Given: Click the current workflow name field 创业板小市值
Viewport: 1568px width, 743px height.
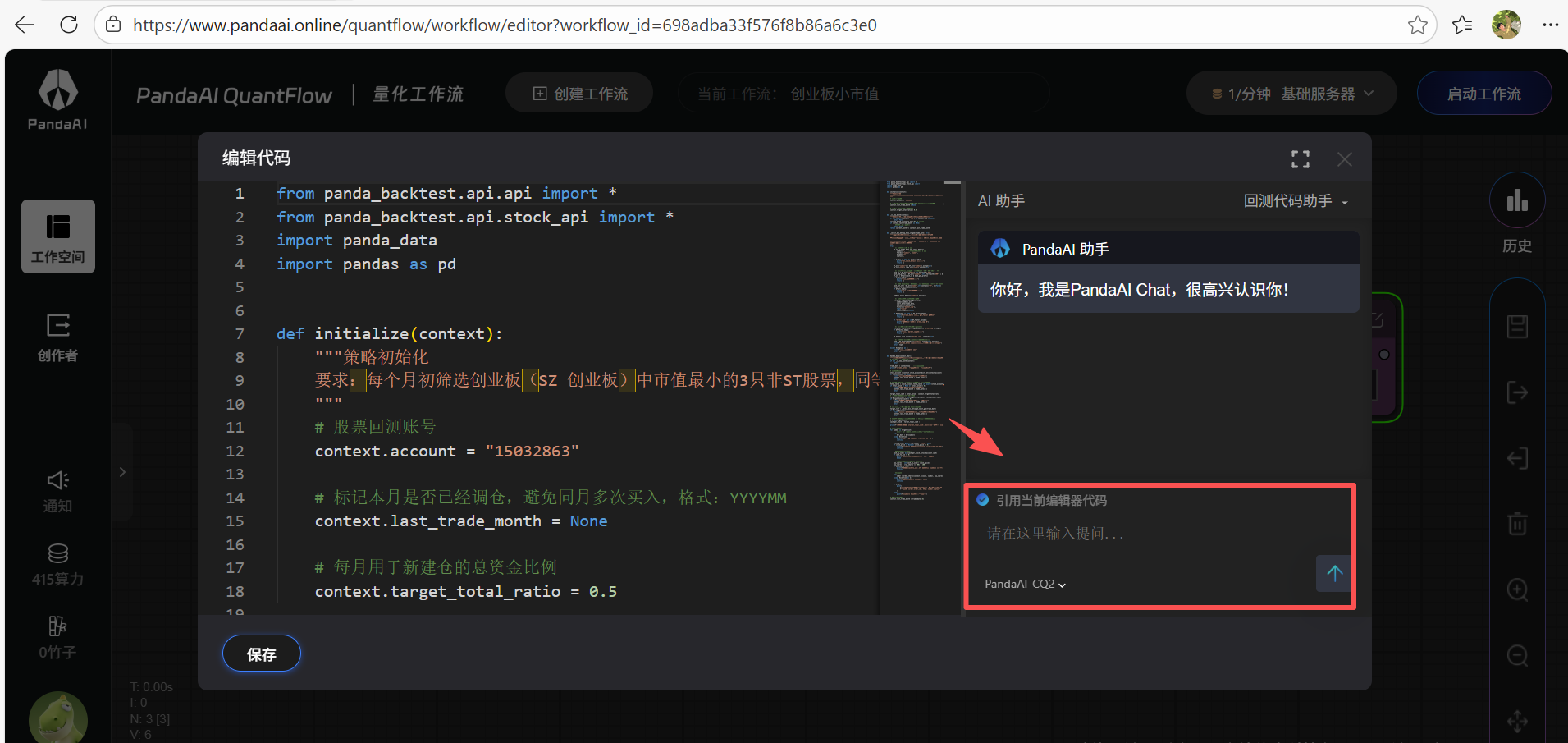Looking at the screenshot, I should coord(863,94).
